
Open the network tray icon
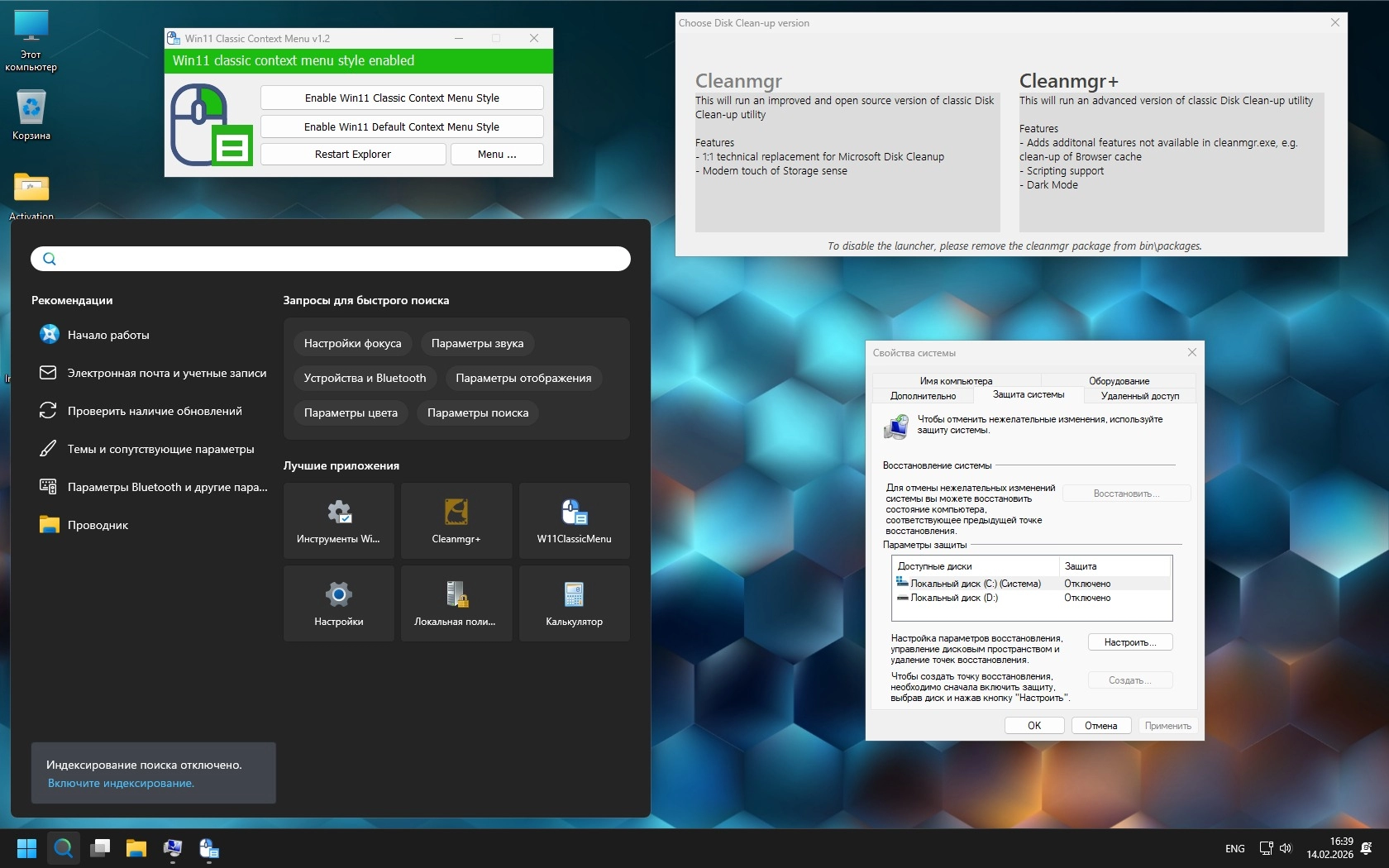(1266, 848)
